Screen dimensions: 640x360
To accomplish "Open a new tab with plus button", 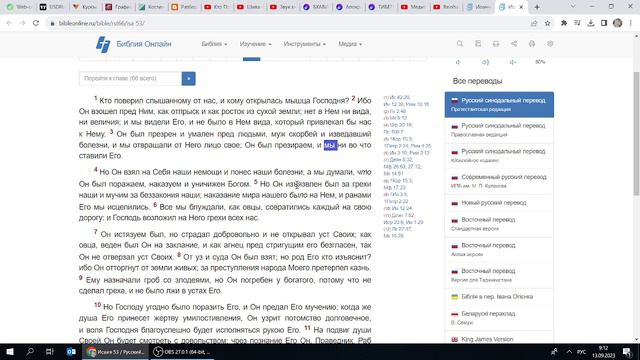I will (537, 7).
